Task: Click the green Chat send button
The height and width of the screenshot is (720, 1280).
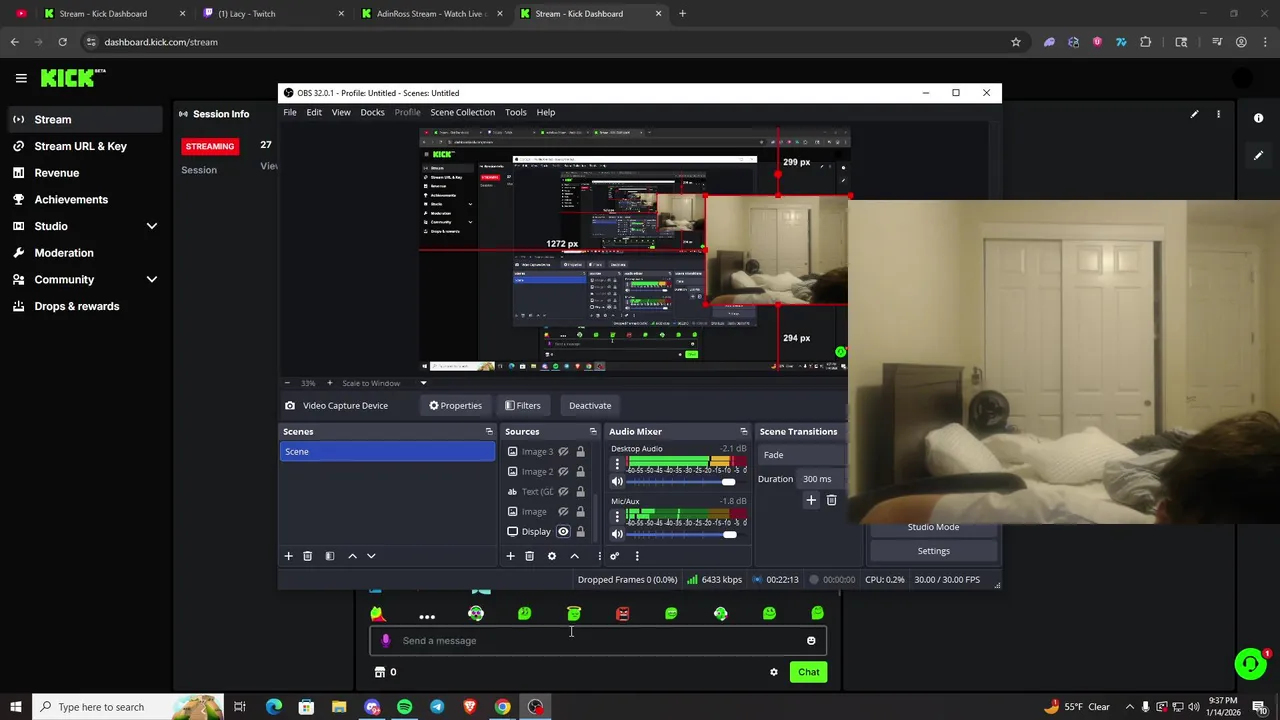Action: click(808, 672)
